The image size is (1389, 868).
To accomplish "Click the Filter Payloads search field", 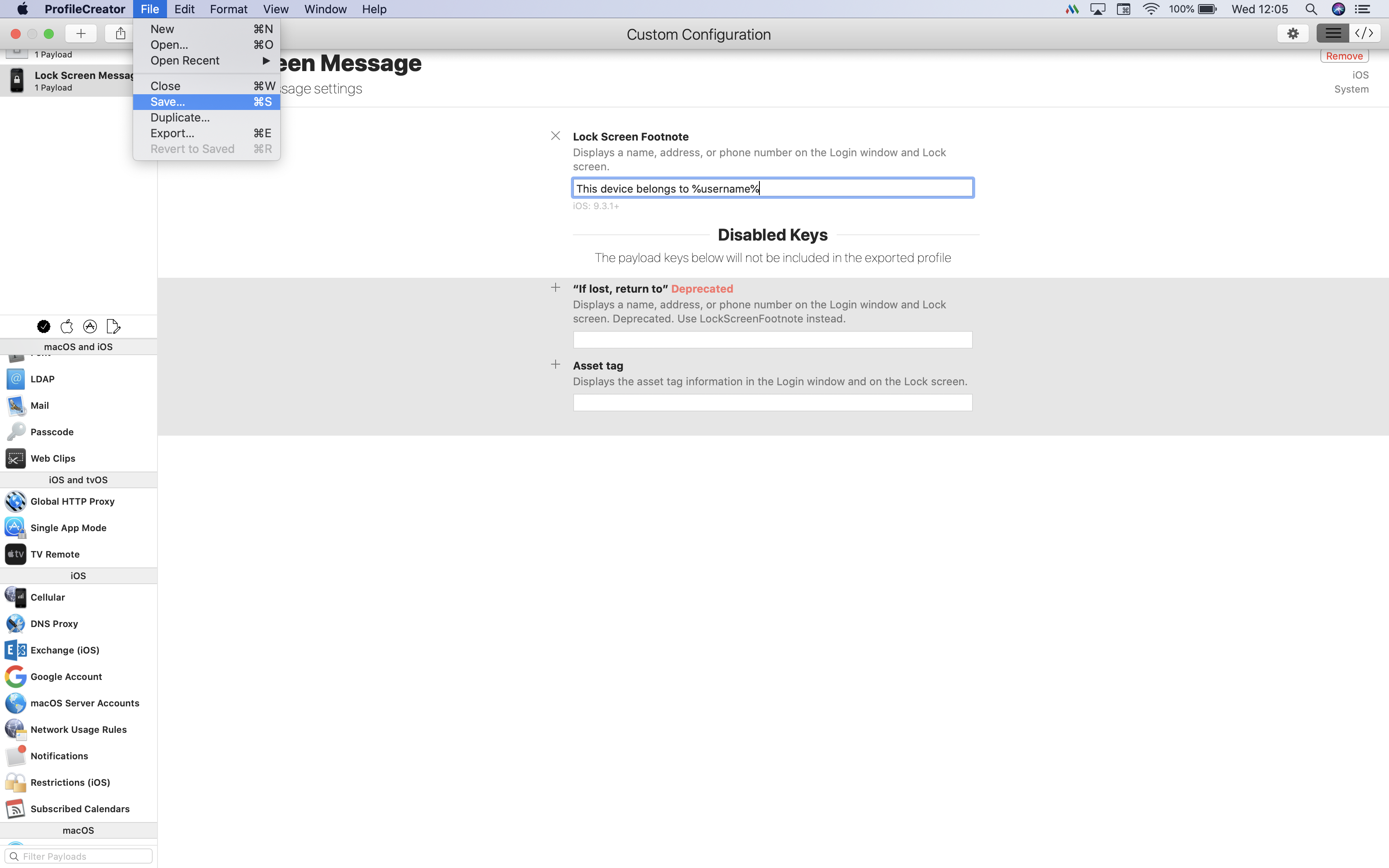I will 80,856.
